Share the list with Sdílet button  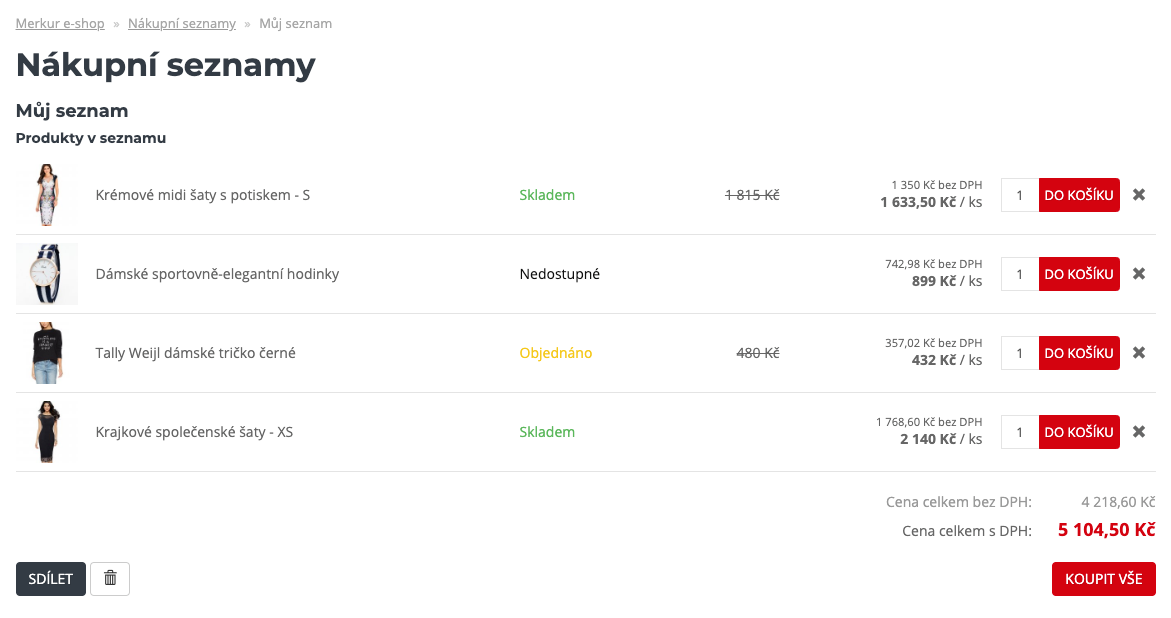click(x=51, y=578)
